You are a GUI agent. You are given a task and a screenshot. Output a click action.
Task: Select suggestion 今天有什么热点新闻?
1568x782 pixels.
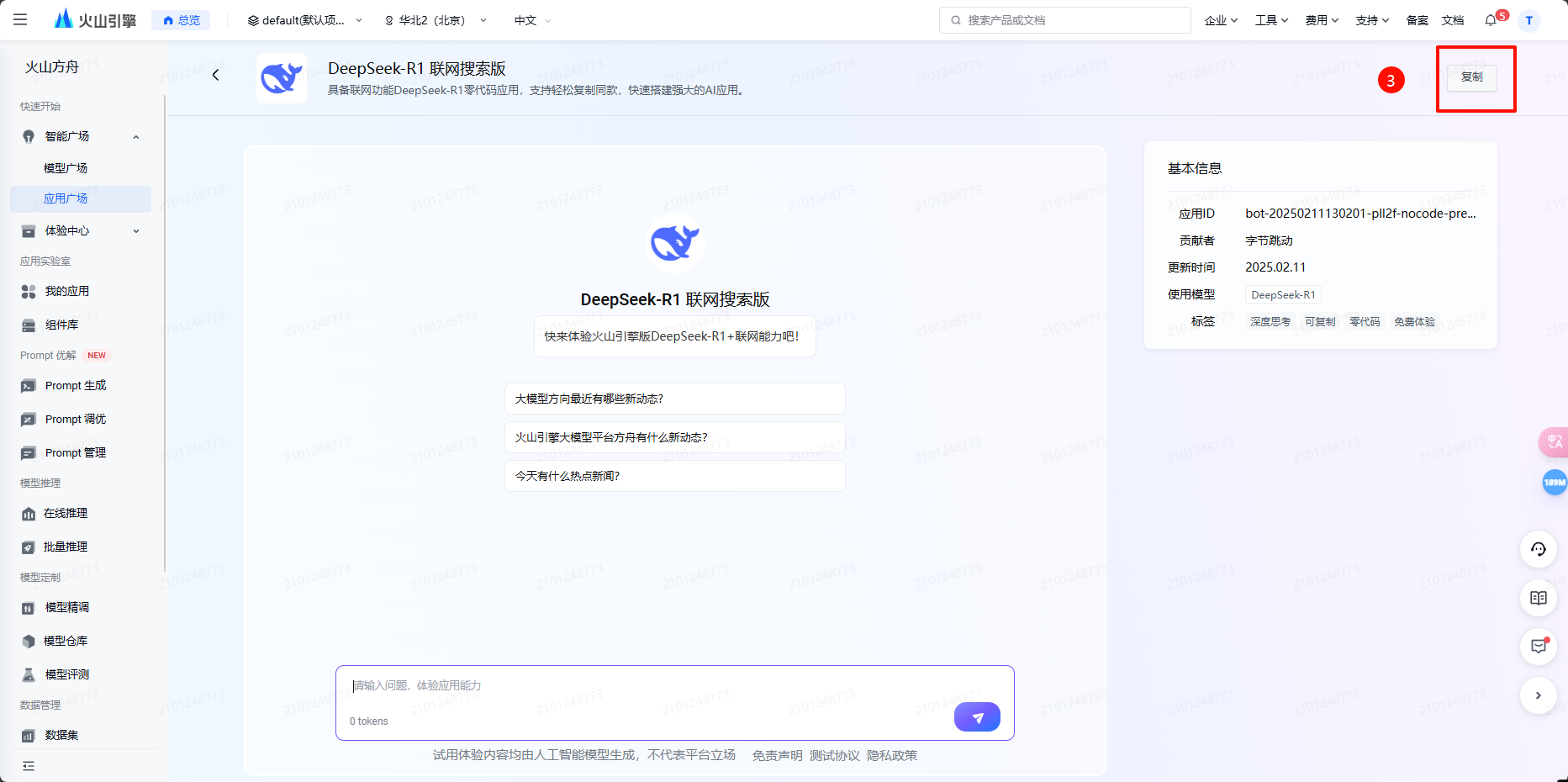coord(674,476)
